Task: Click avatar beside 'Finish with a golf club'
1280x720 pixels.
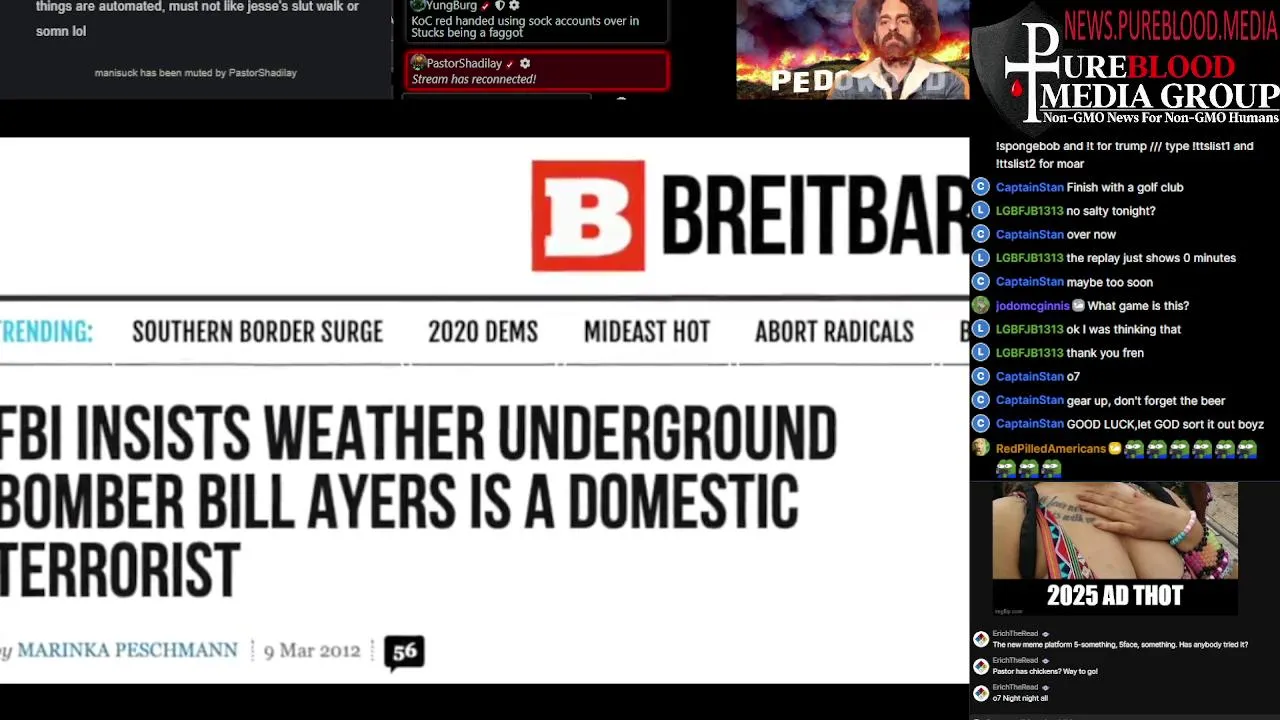Action: [x=980, y=187]
